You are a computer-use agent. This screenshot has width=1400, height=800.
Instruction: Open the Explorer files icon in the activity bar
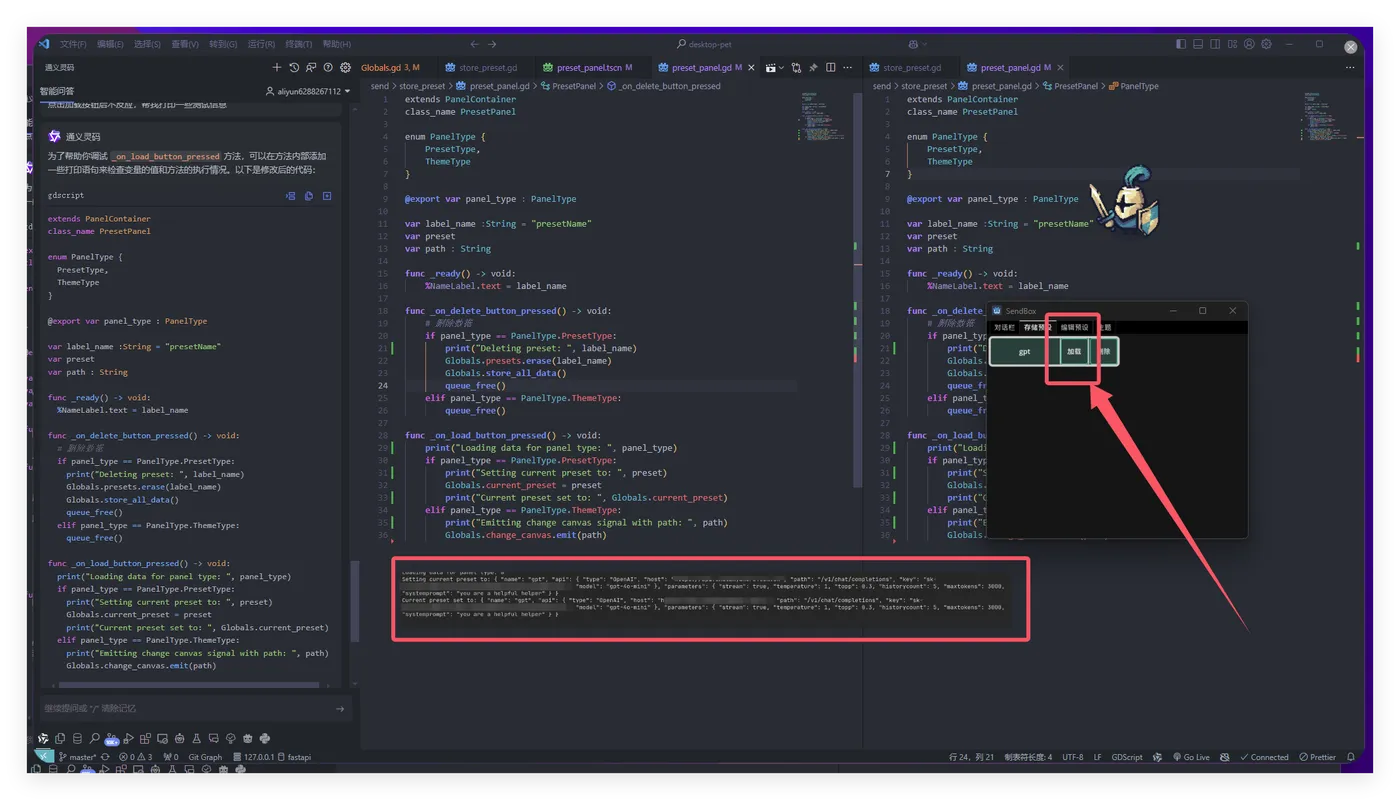point(60,739)
